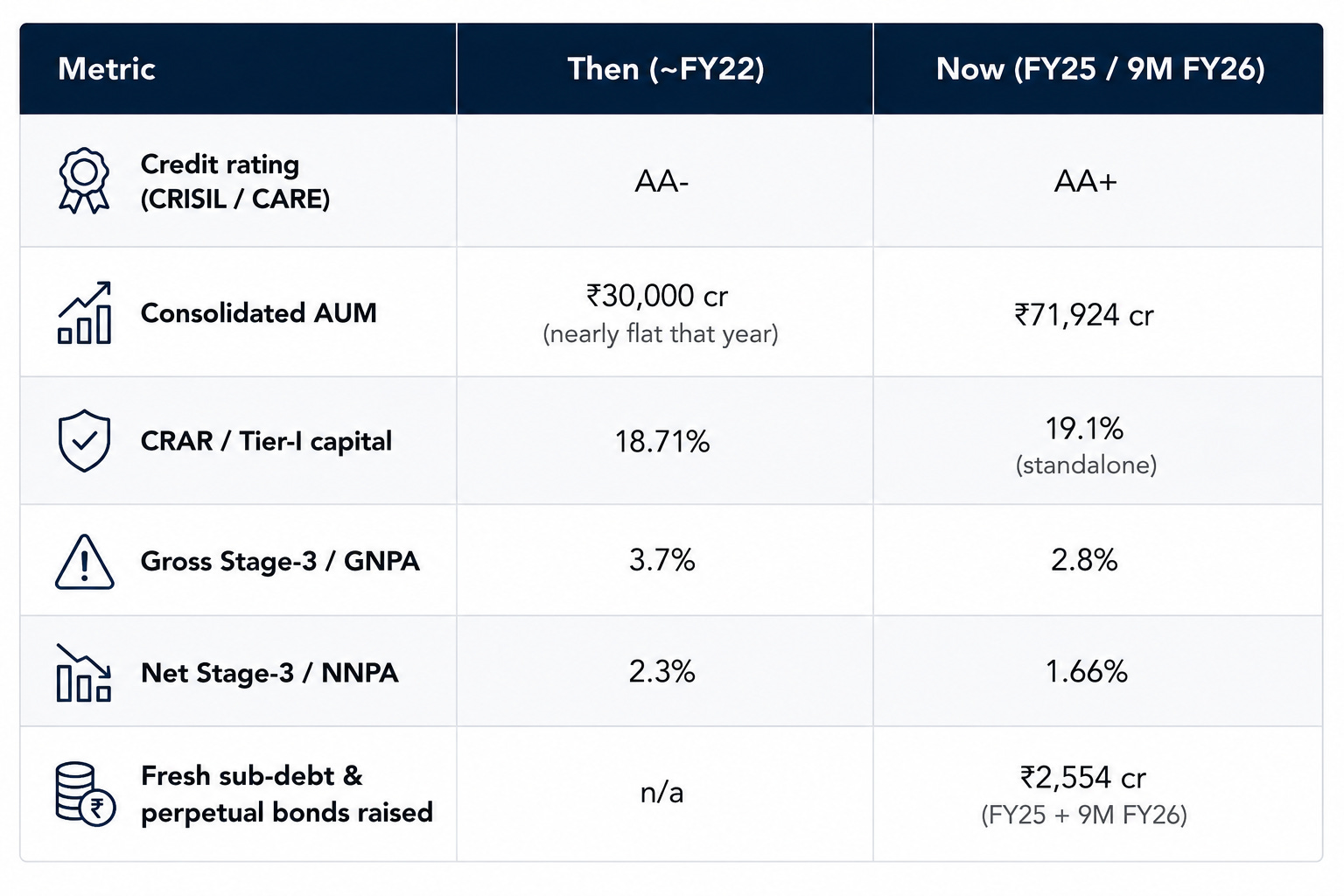Image resolution: width=1344 pixels, height=896 pixels.
Task: Click the NNPA declining bar chart icon
Action: pos(84,672)
